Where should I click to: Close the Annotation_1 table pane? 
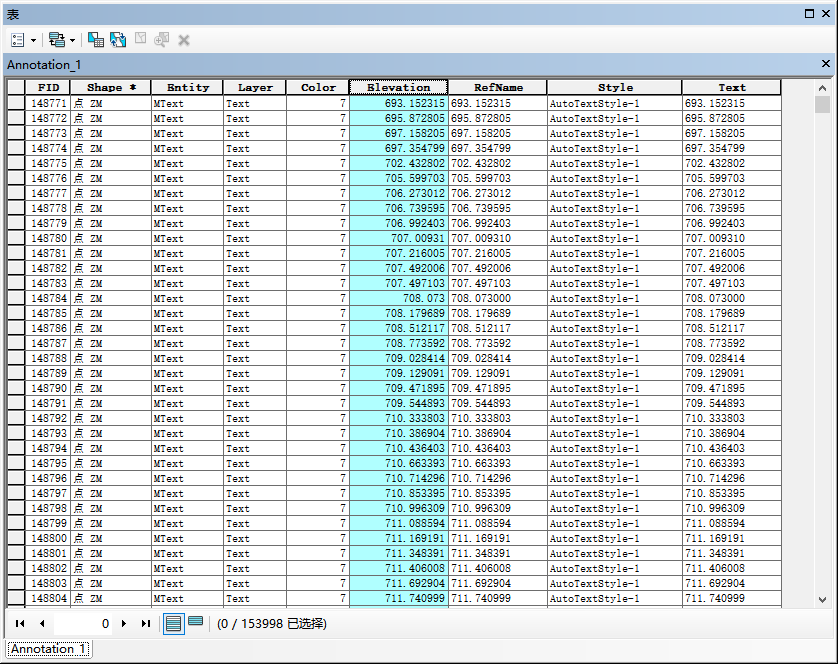click(826, 64)
